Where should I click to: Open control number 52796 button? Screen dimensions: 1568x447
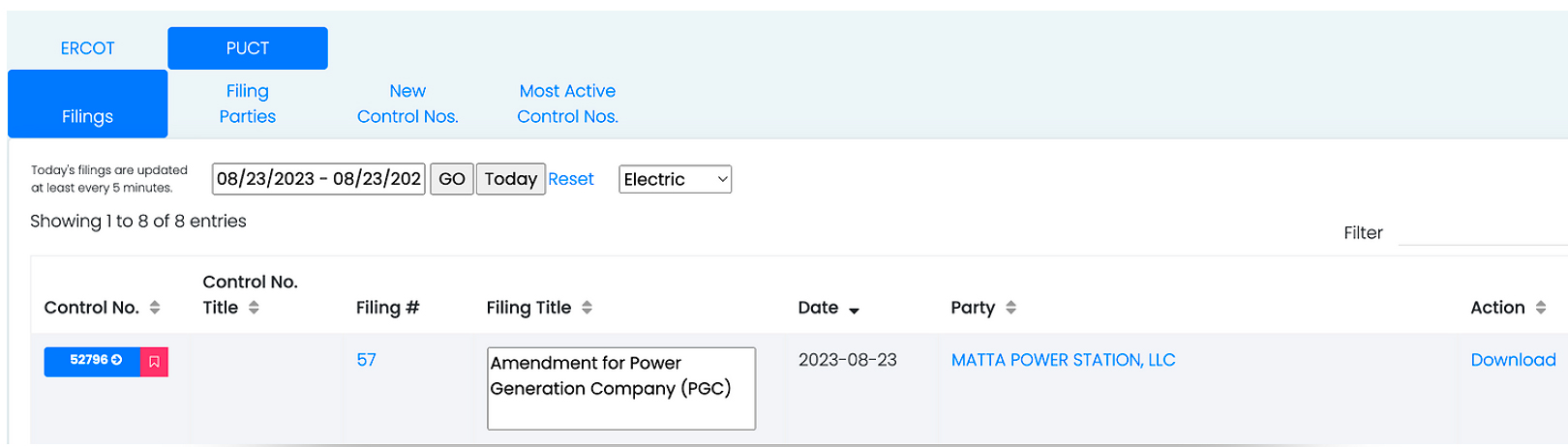[93, 362]
